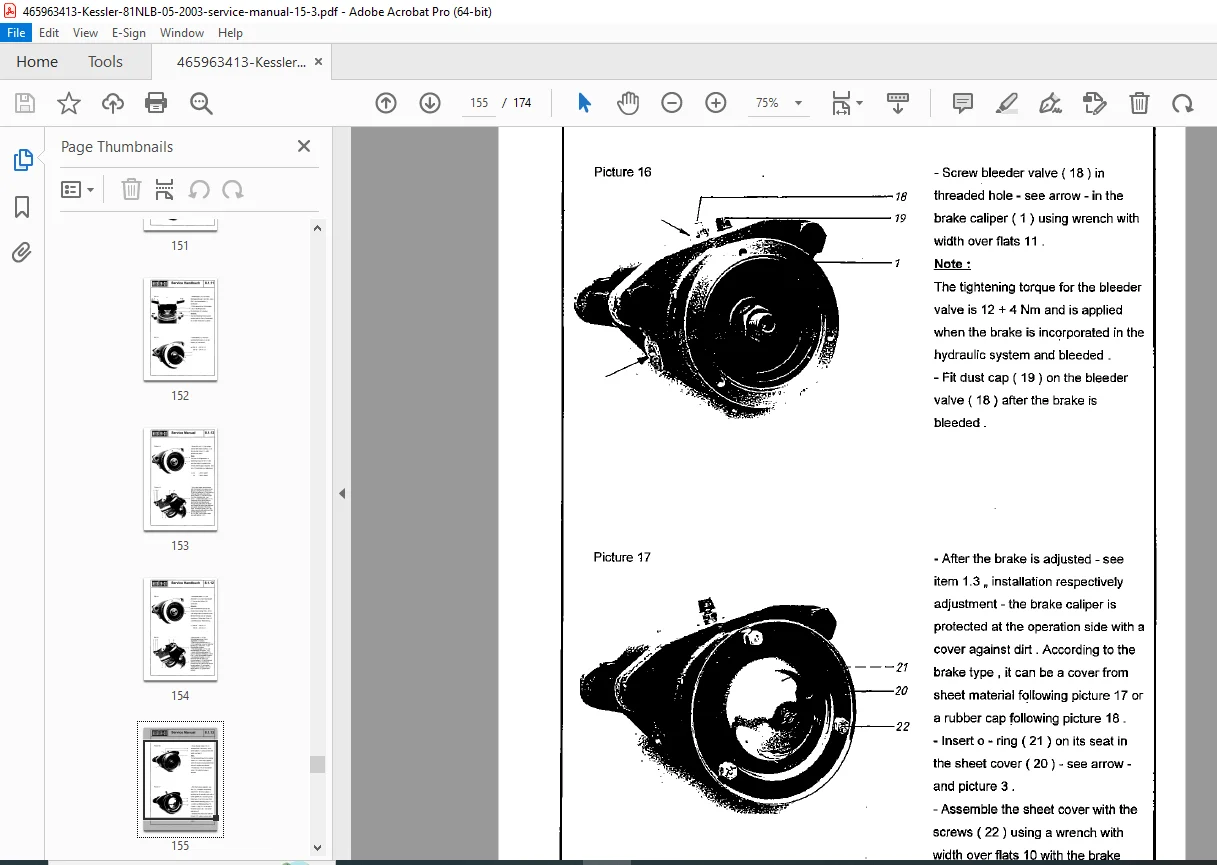Rotate thumbnails counterclockwise in the panel
Screen dimensions: 1217x865
[199, 190]
